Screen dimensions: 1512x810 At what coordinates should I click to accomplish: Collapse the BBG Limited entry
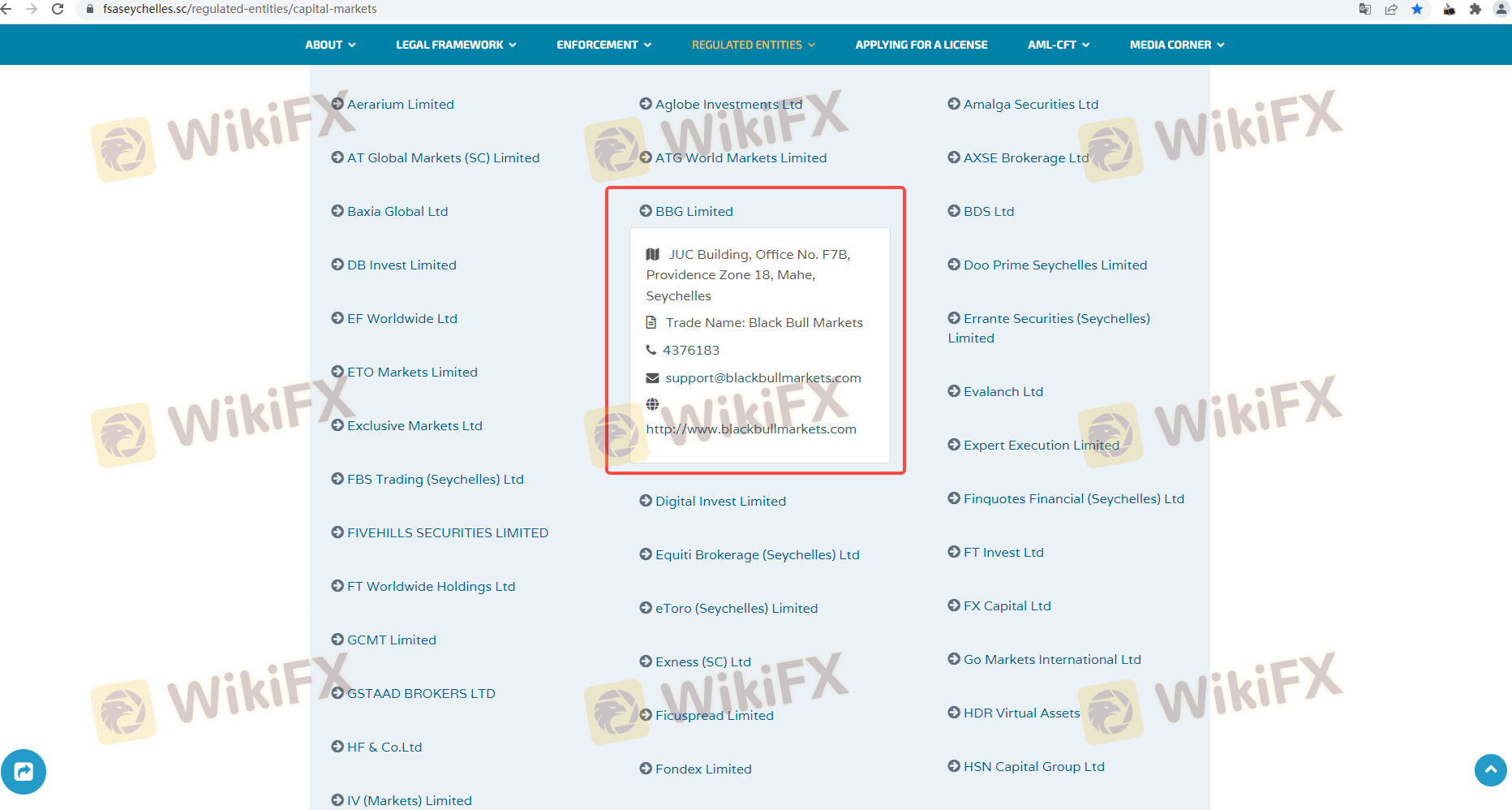click(x=694, y=211)
